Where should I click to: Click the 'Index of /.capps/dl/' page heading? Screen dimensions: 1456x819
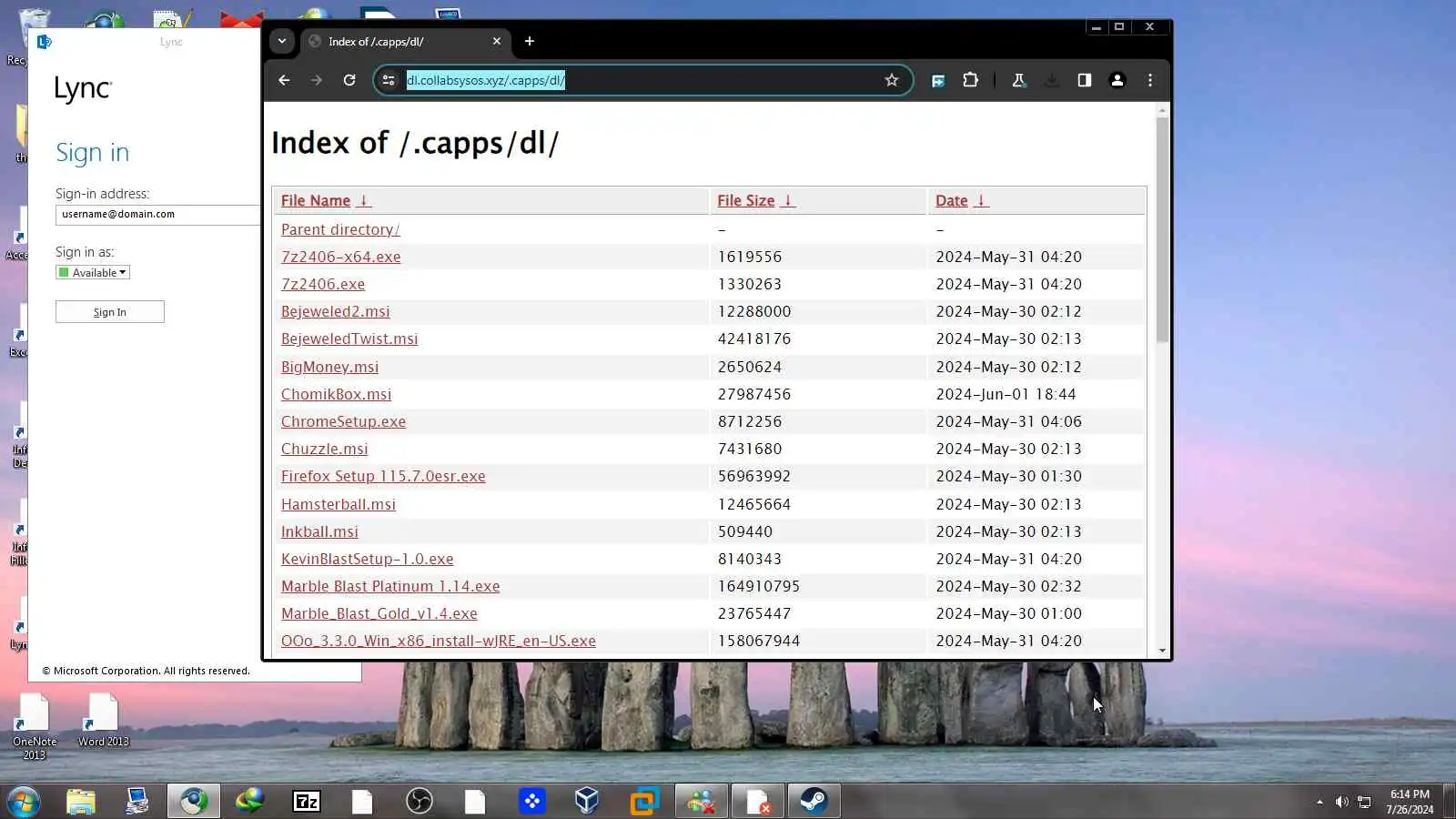coord(415,143)
